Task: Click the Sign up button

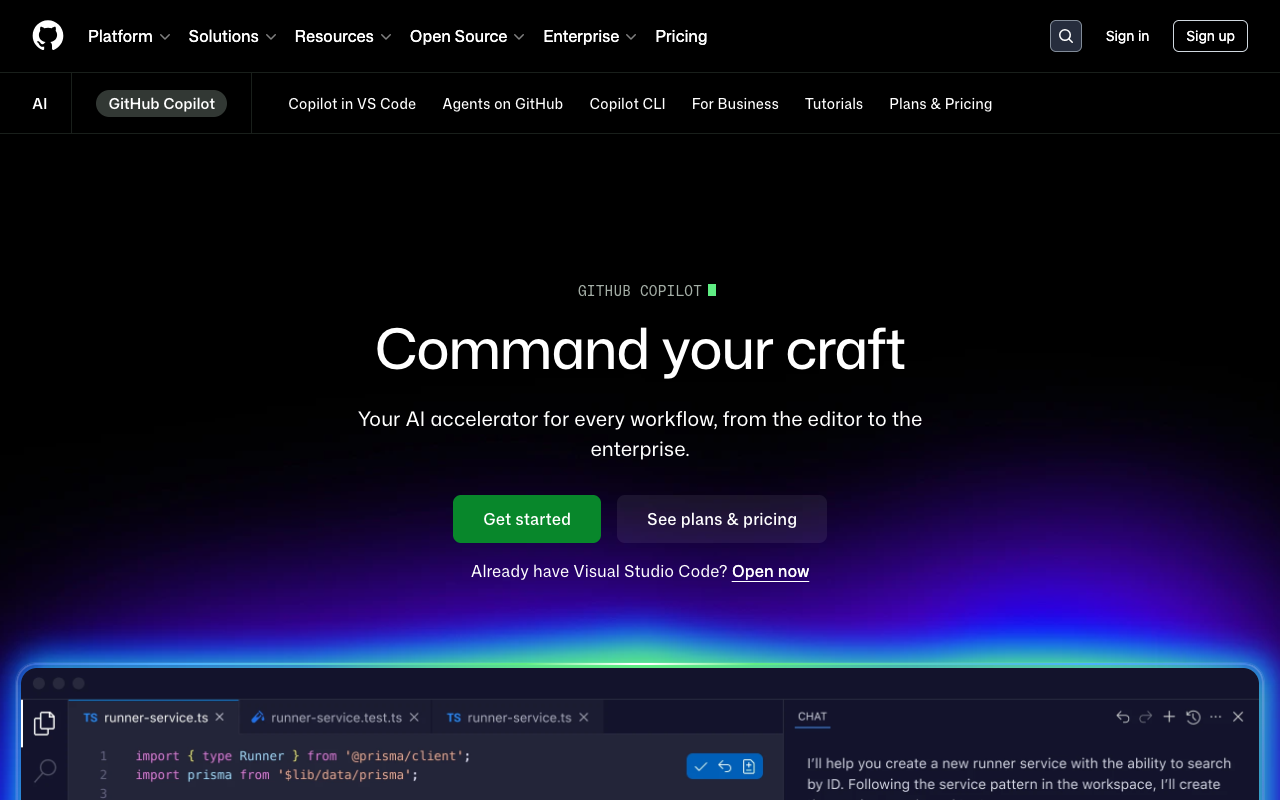Action: point(1210,36)
